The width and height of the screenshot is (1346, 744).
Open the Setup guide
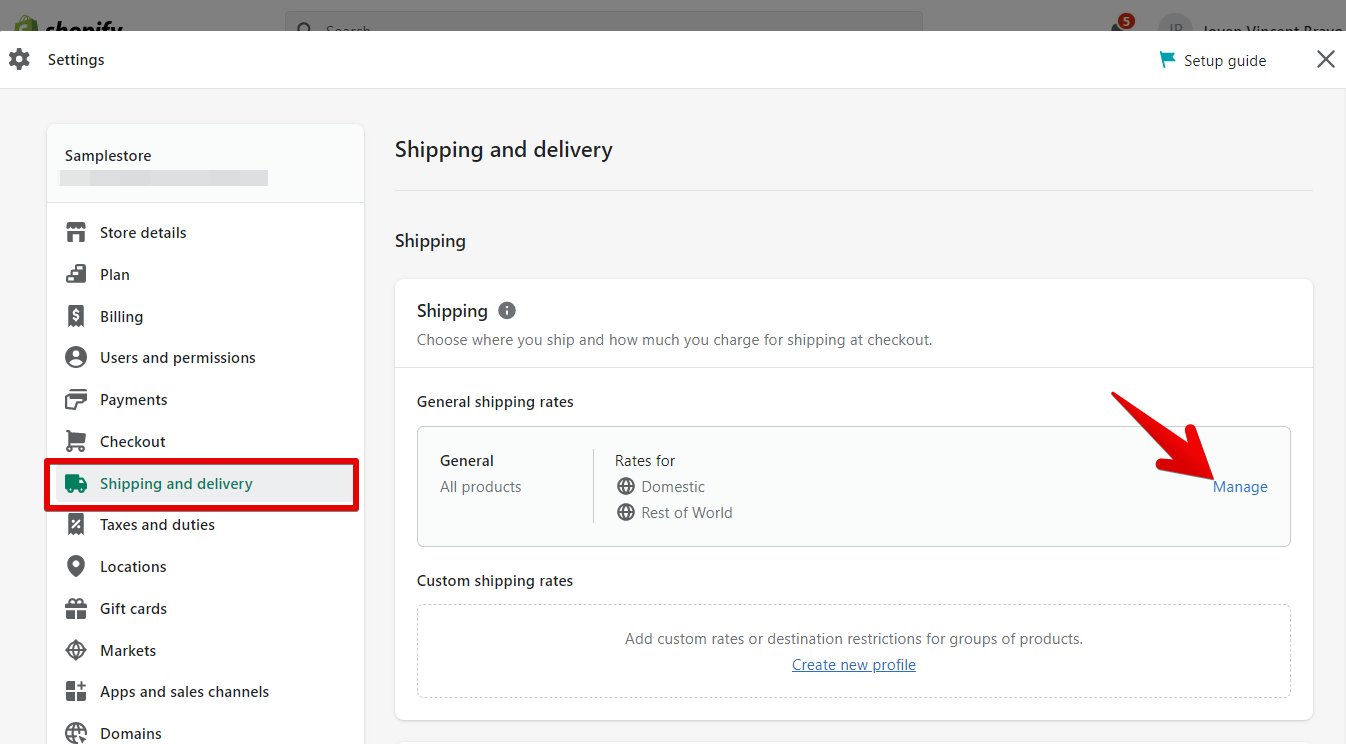pos(1213,61)
